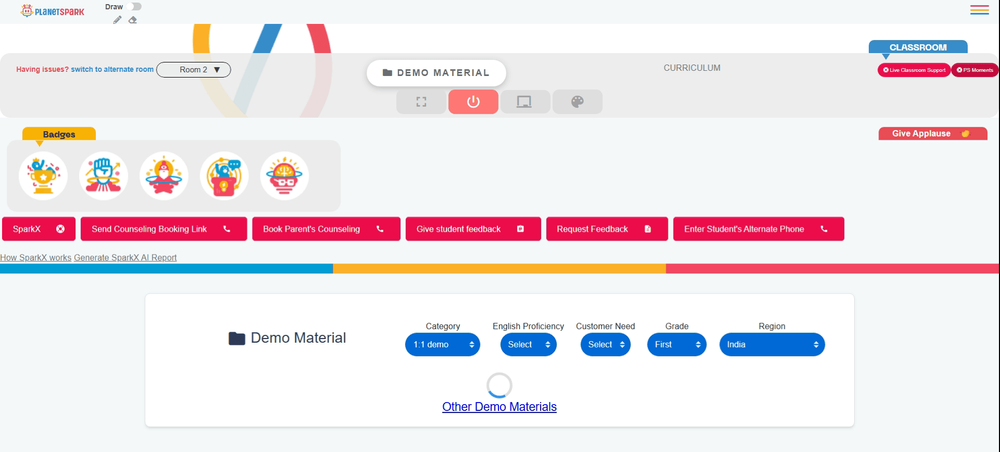
Task: Click Give Applause button
Action: point(933,133)
